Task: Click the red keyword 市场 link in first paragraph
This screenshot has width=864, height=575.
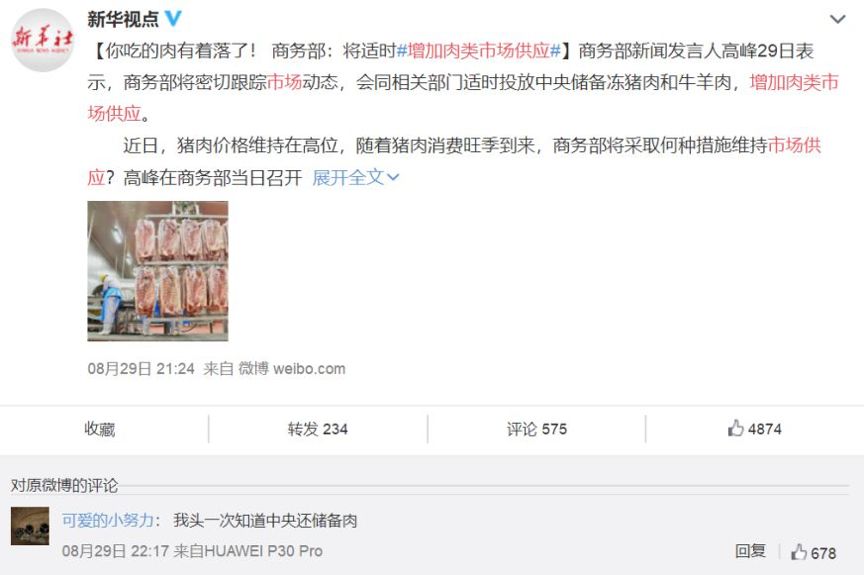Action: [x=284, y=83]
